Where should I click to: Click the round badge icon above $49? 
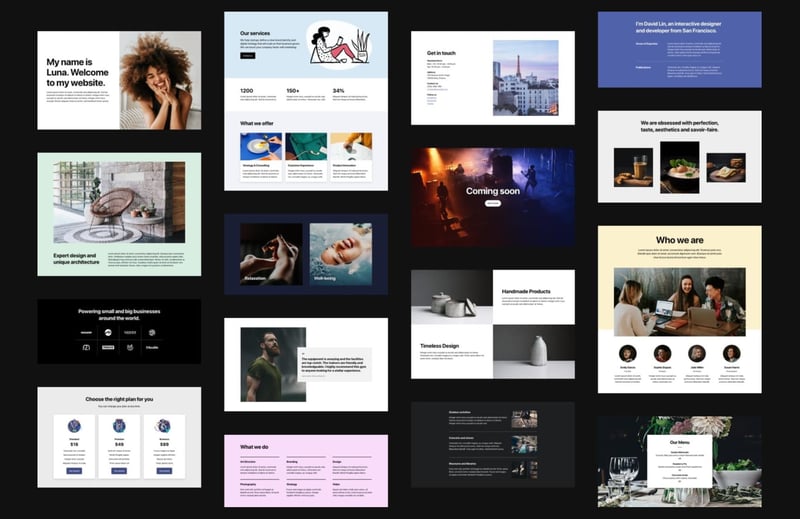[x=119, y=426]
